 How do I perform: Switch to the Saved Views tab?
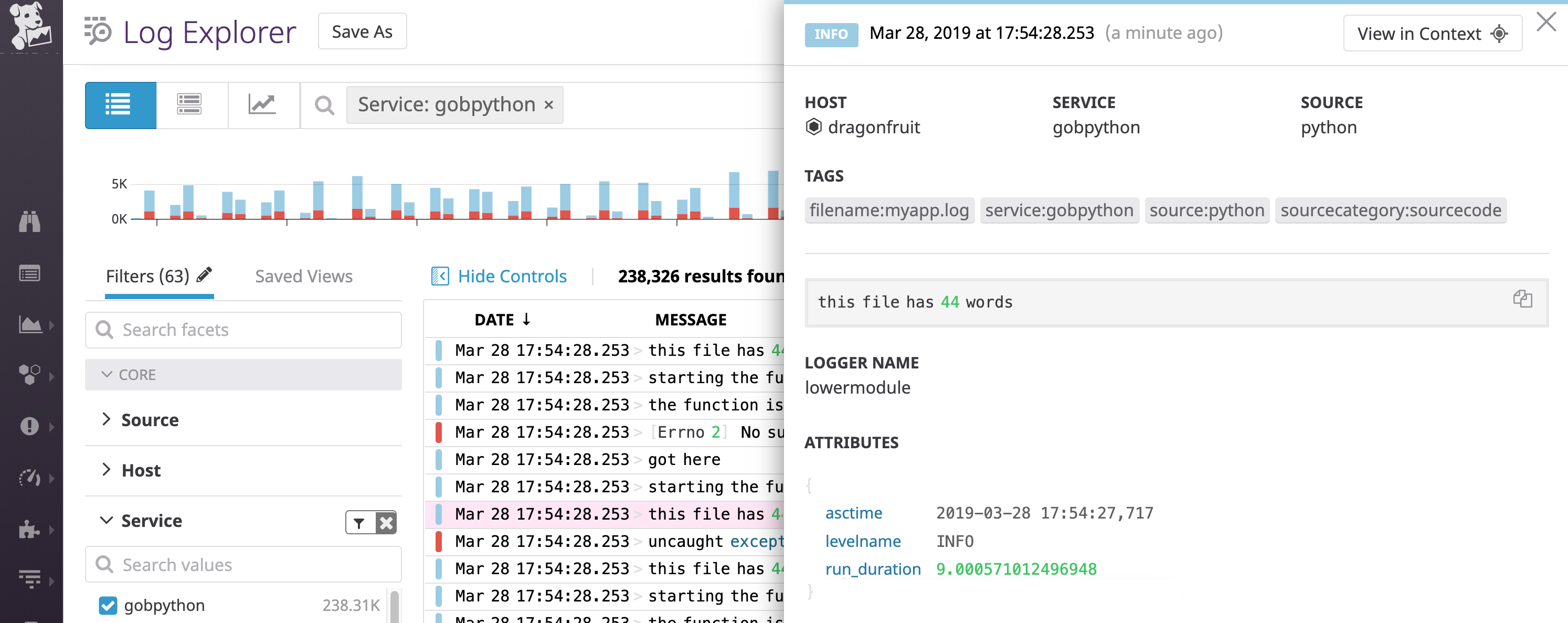click(x=303, y=276)
